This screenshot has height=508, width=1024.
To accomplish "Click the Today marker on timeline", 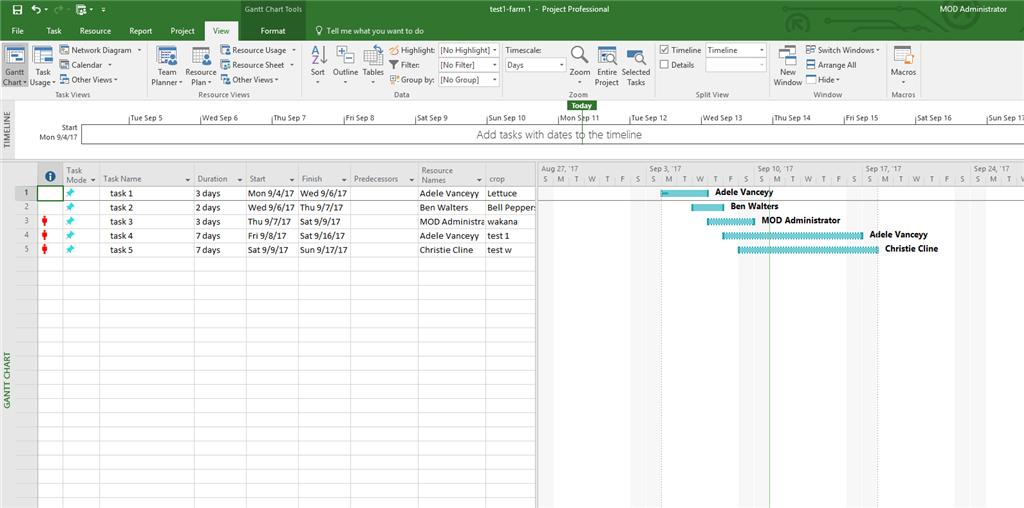I will [581, 106].
